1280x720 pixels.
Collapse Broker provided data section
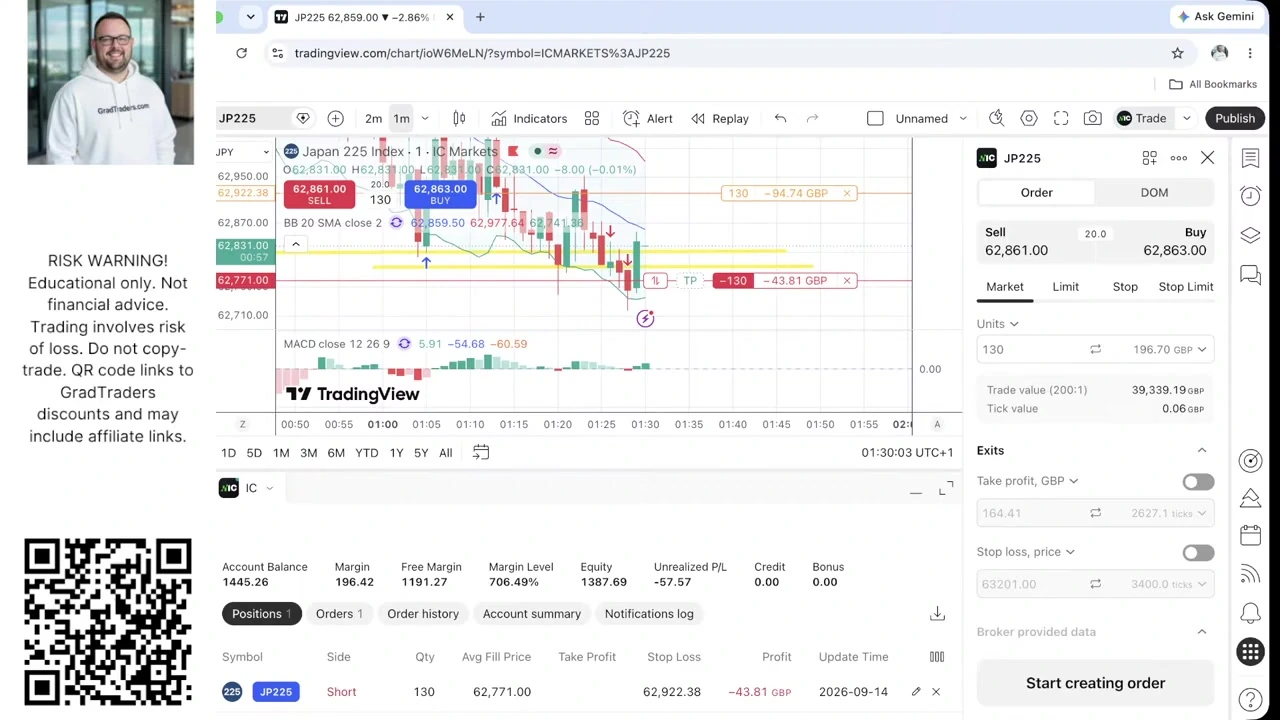click(x=1202, y=632)
